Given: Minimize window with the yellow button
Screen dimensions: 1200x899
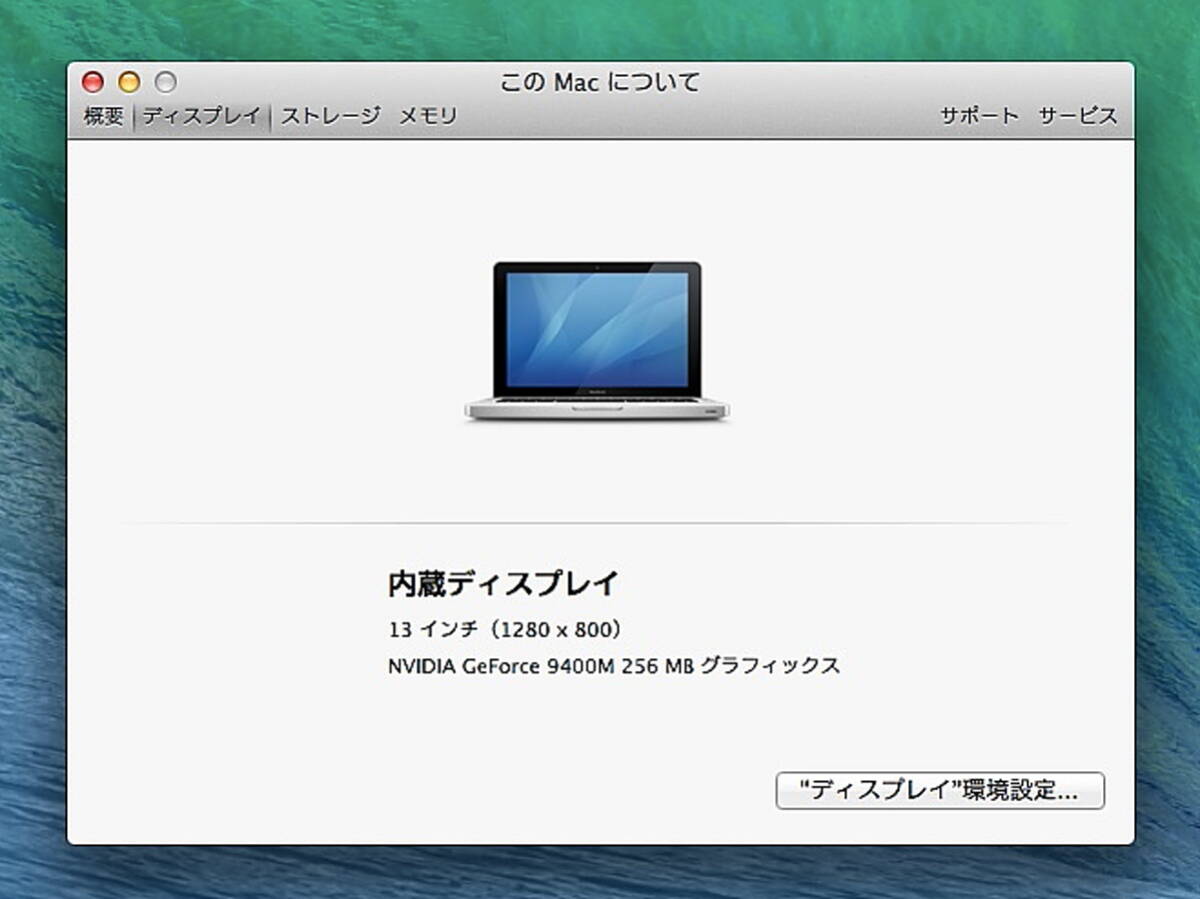Looking at the screenshot, I should (x=129, y=82).
